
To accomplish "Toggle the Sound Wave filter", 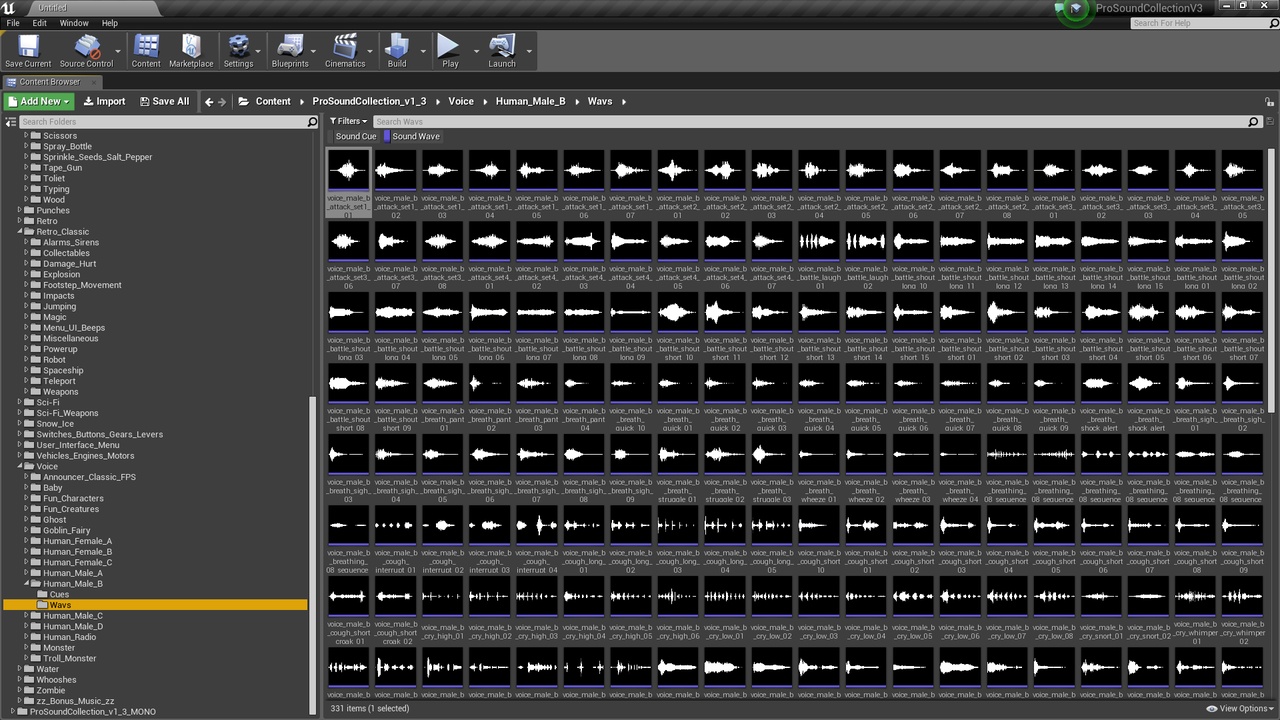I will [413, 136].
